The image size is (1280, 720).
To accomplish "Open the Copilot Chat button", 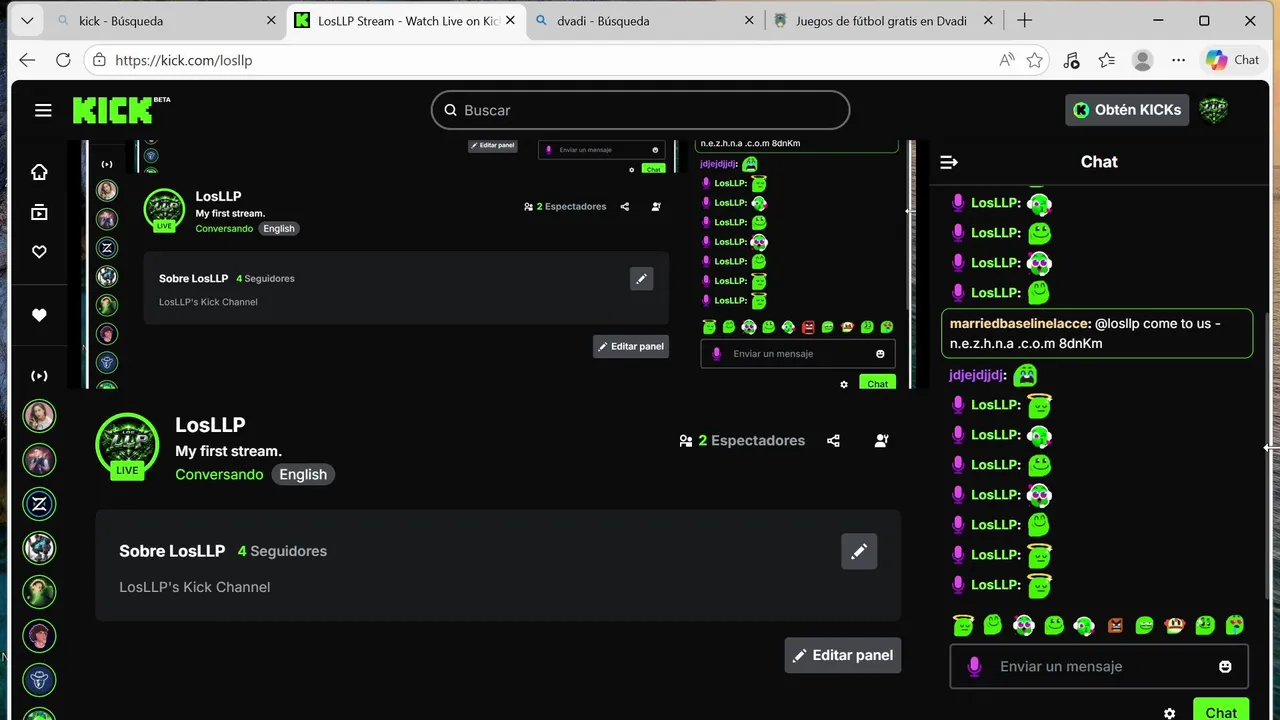I will [1232, 60].
